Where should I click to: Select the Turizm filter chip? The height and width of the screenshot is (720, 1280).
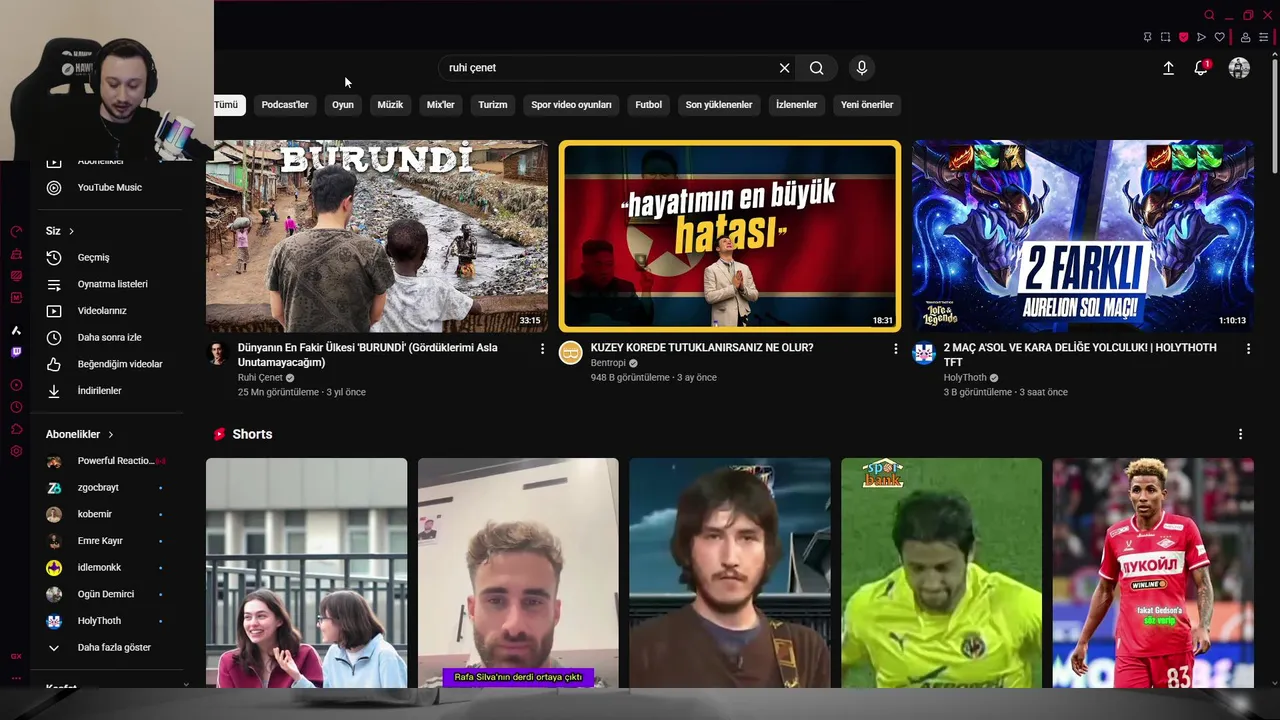click(x=493, y=105)
